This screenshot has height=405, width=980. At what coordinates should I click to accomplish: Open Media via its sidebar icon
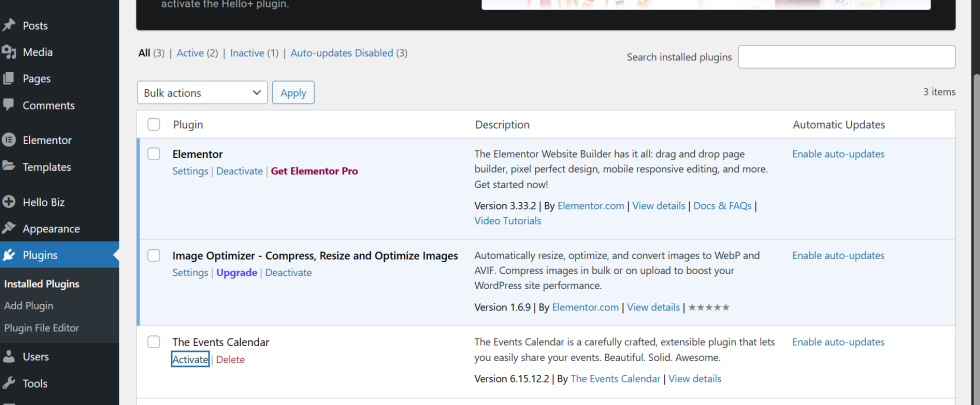pyautogui.click(x=9, y=52)
